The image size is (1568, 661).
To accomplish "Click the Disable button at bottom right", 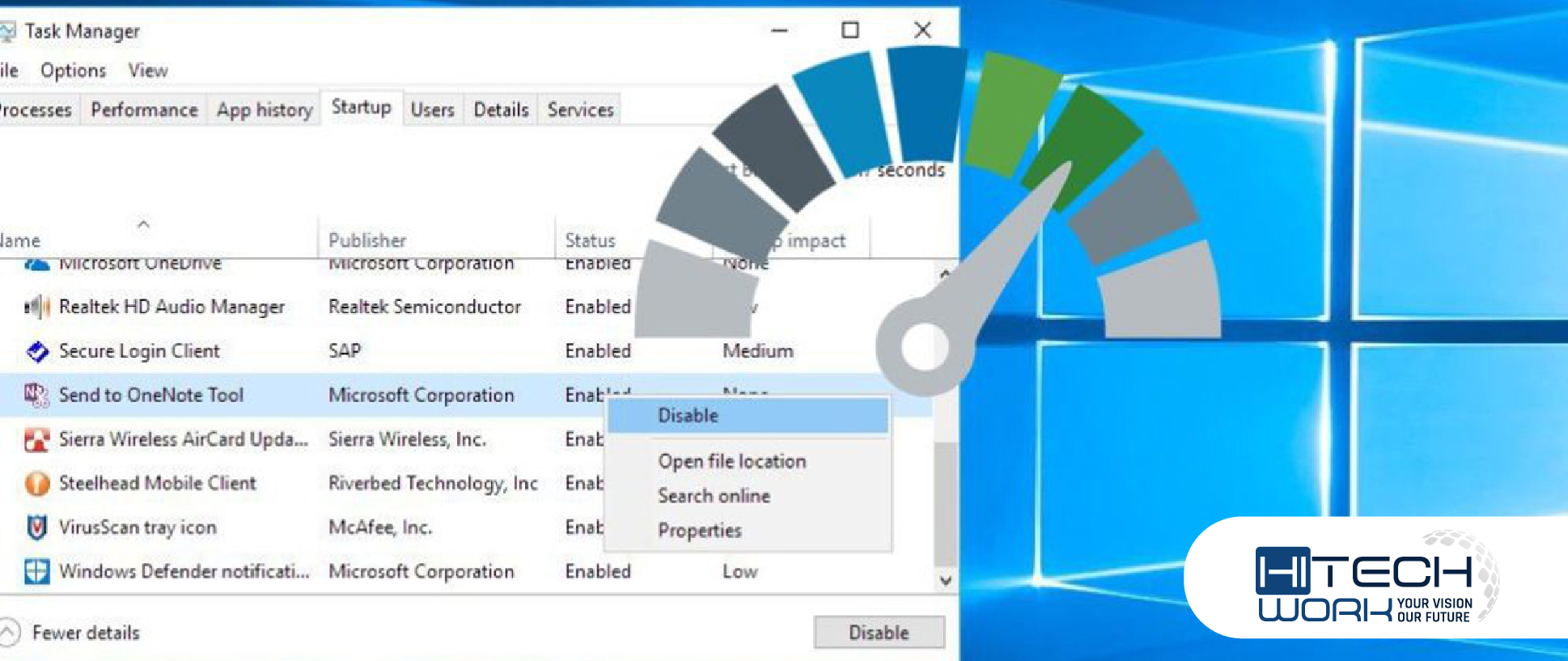I will [x=879, y=633].
